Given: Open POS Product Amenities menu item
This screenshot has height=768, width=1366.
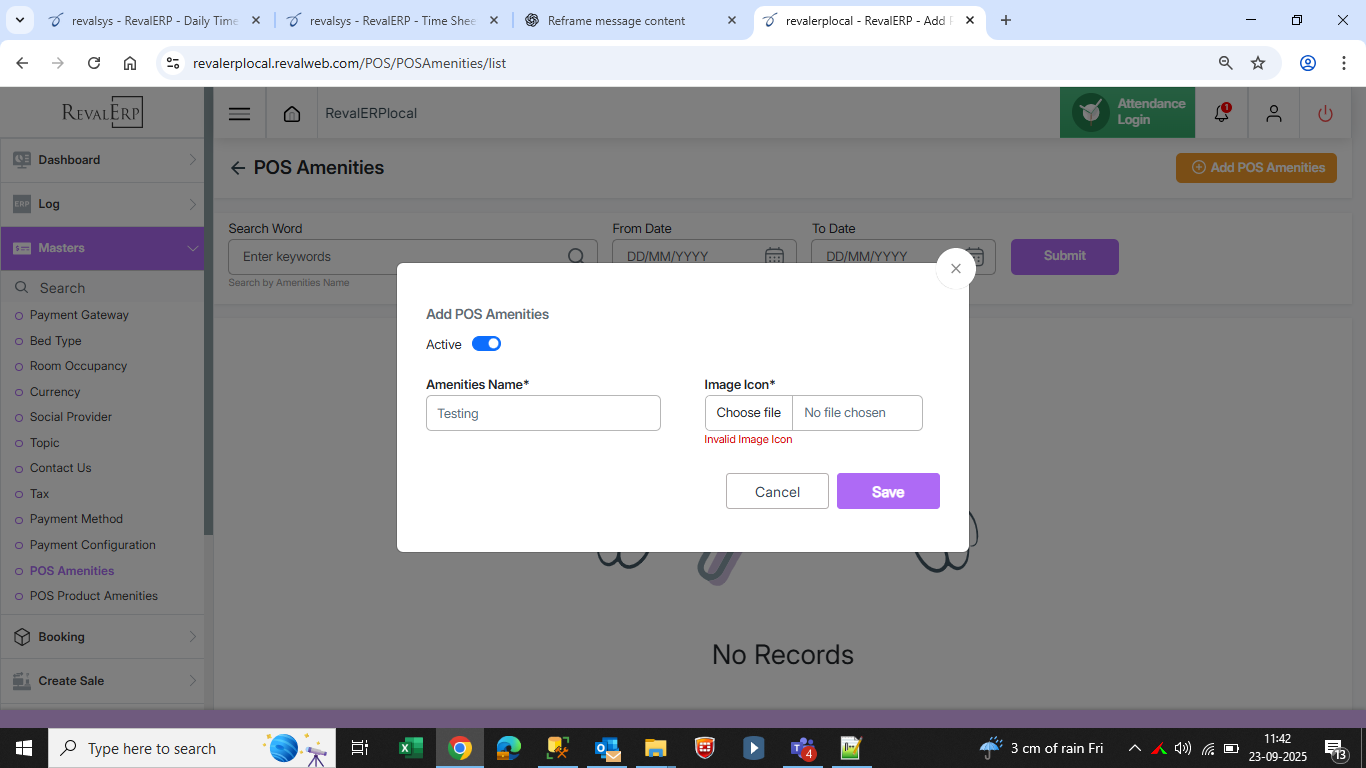Looking at the screenshot, I should coord(93,596).
